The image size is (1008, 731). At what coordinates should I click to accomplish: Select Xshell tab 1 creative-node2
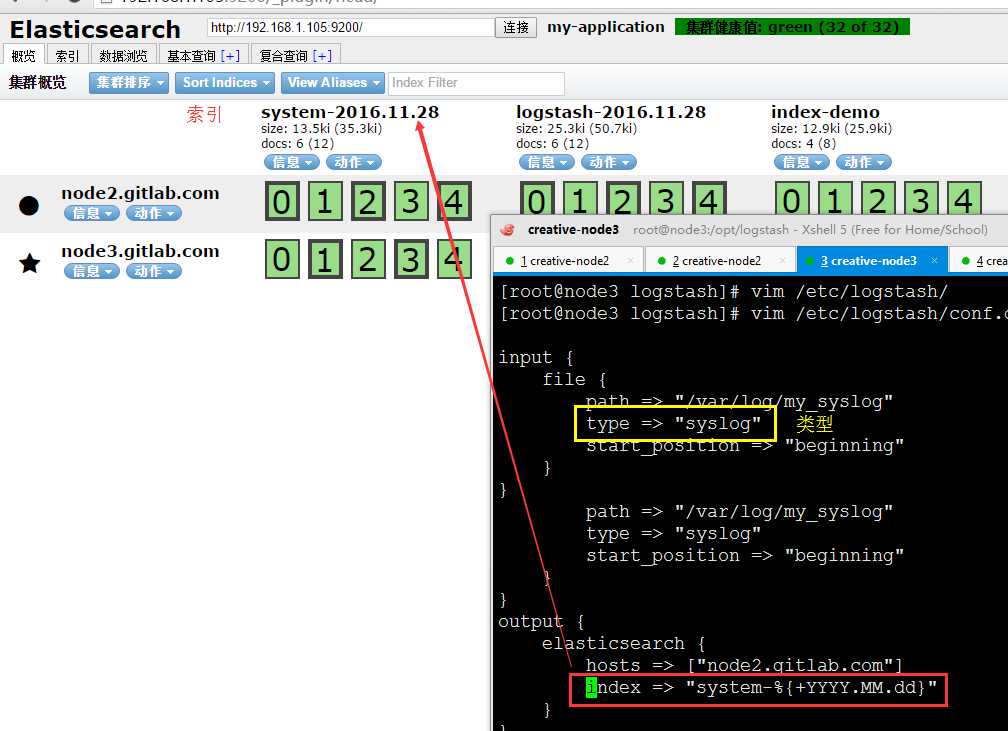pyautogui.click(x=568, y=261)
